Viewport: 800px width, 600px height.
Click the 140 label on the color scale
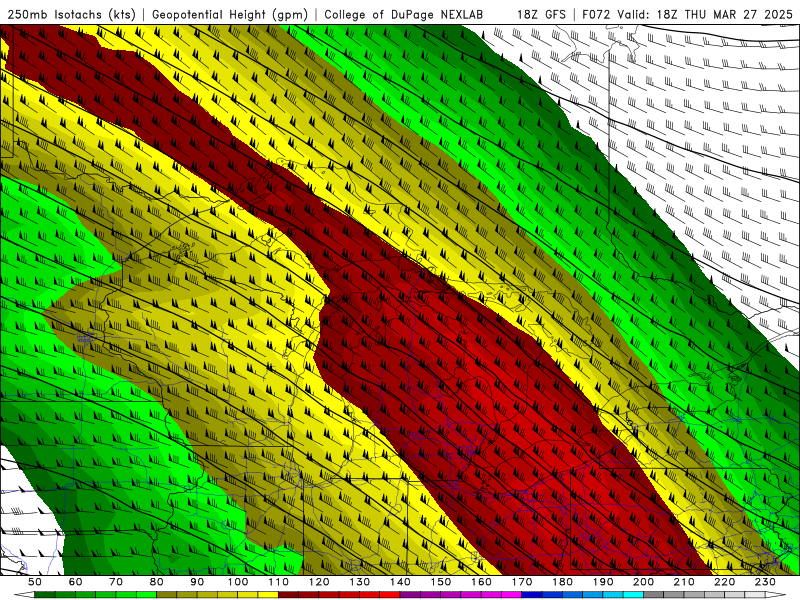(x=400, y=582)
